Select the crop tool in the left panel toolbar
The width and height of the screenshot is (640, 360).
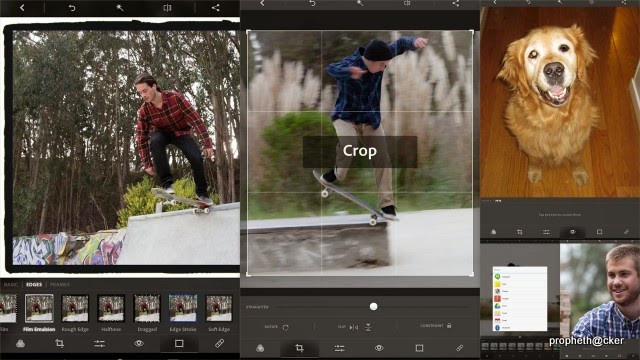60,344
